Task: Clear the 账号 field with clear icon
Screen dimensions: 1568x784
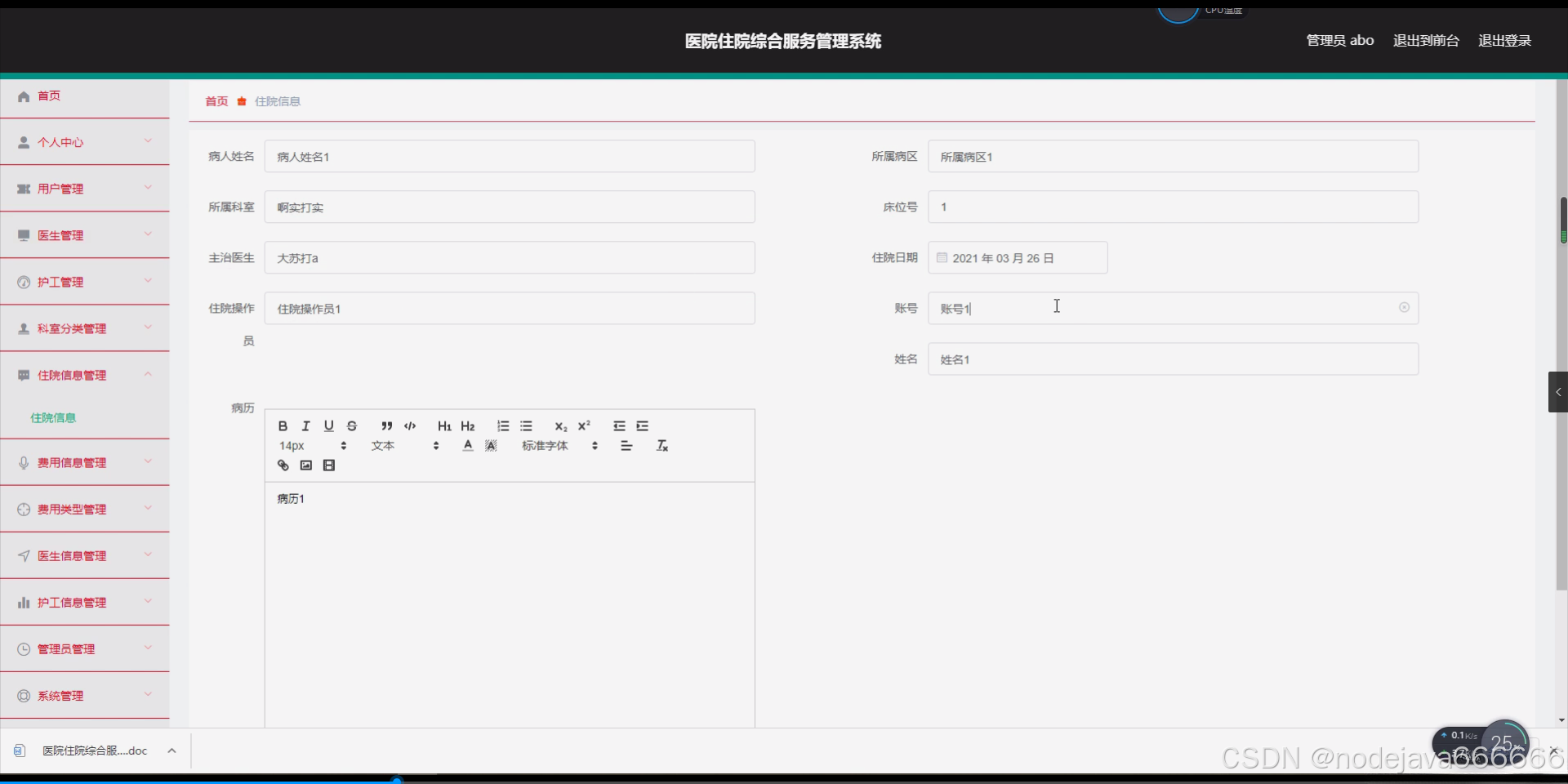Action: [x=1404, y=308]
